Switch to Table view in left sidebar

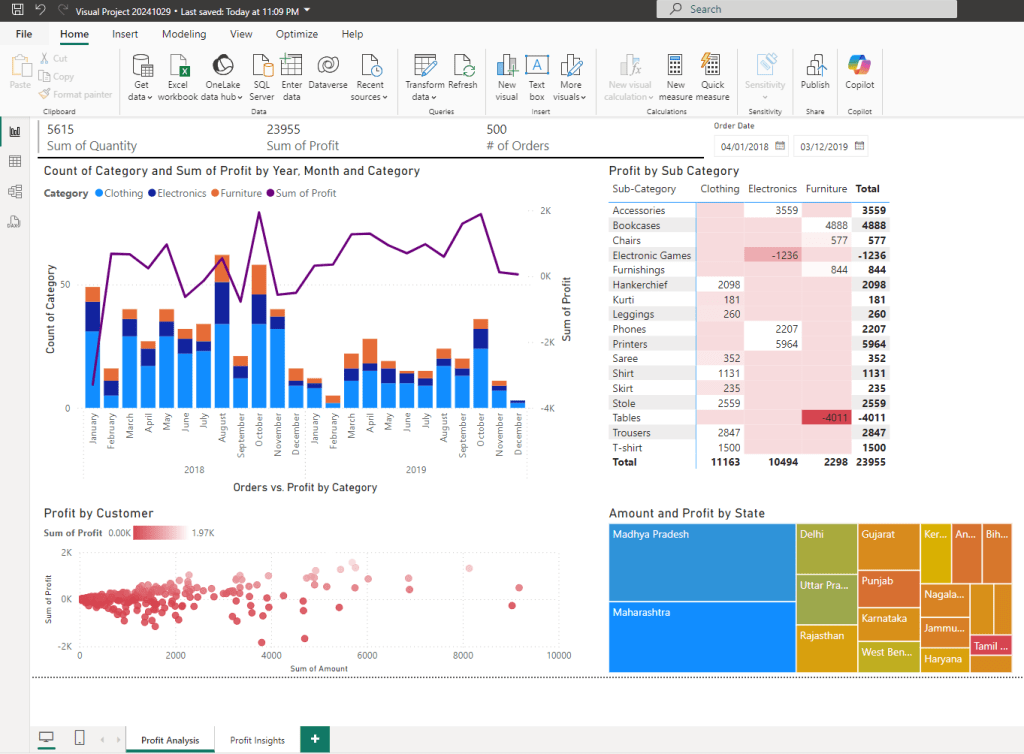click(15, 161)
